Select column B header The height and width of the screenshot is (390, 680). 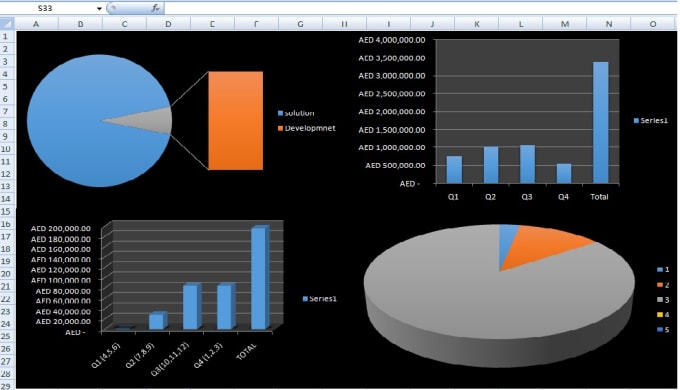coord(80,24)
